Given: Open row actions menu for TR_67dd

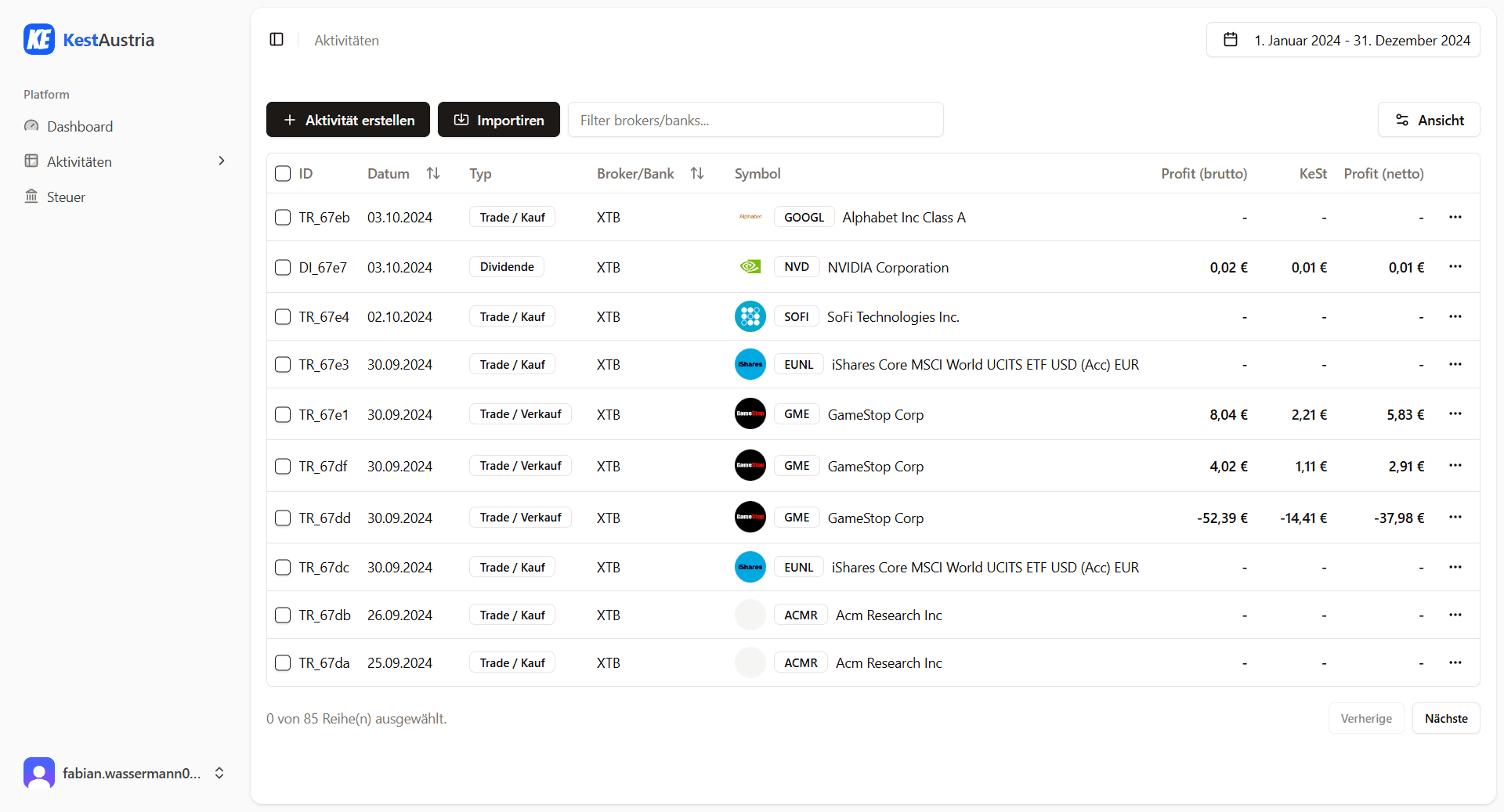Looking at the screenshot, I should tap(1455, 517).
